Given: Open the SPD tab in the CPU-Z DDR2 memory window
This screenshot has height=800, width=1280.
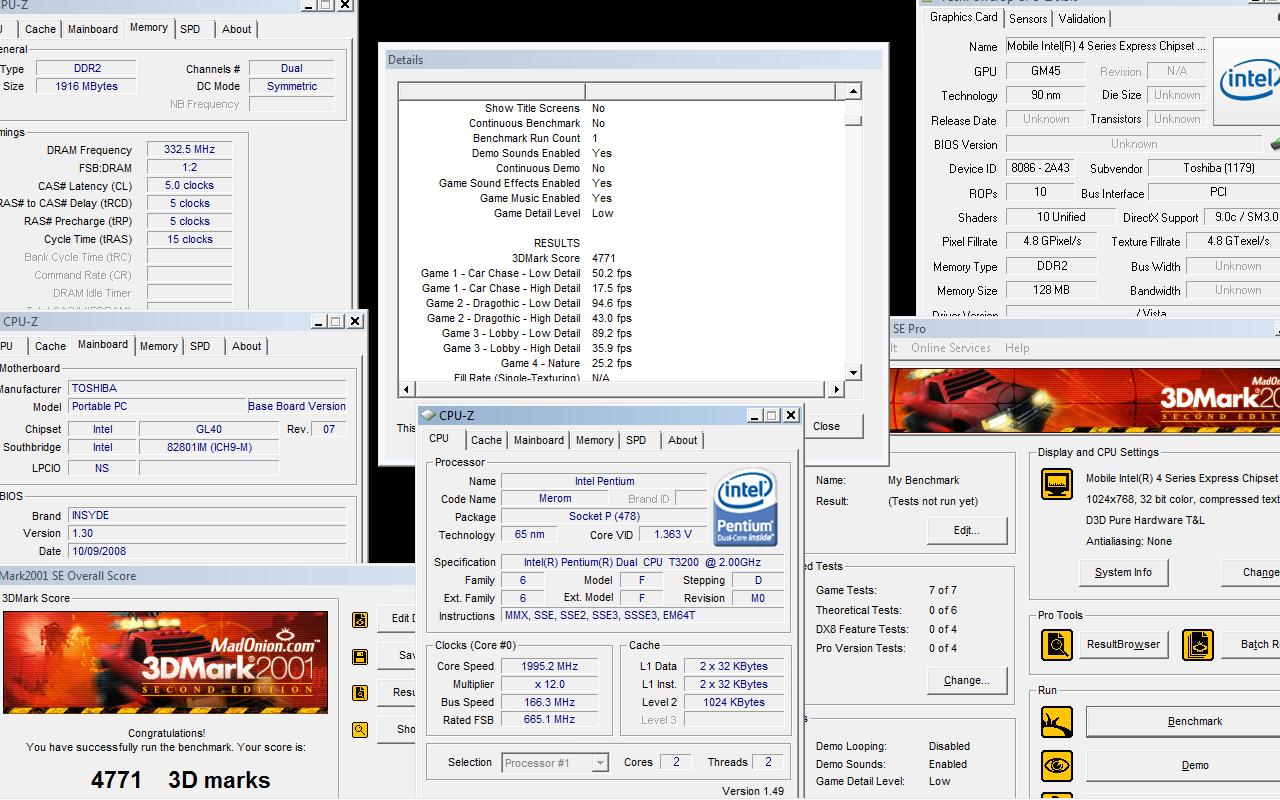Looking at the screenshot, I should click(190, 29).
